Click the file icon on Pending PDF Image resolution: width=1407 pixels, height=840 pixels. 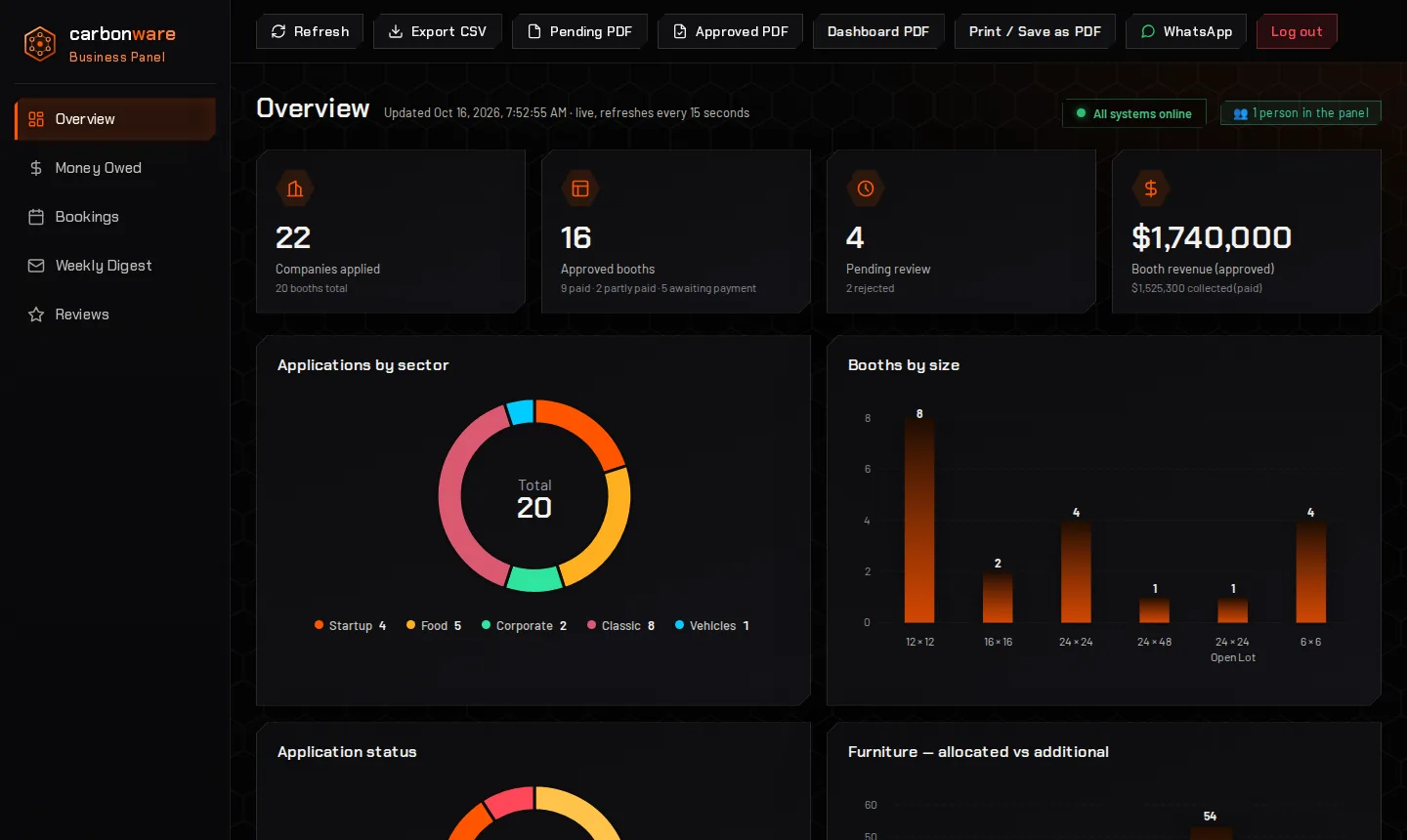click(534, 31)
